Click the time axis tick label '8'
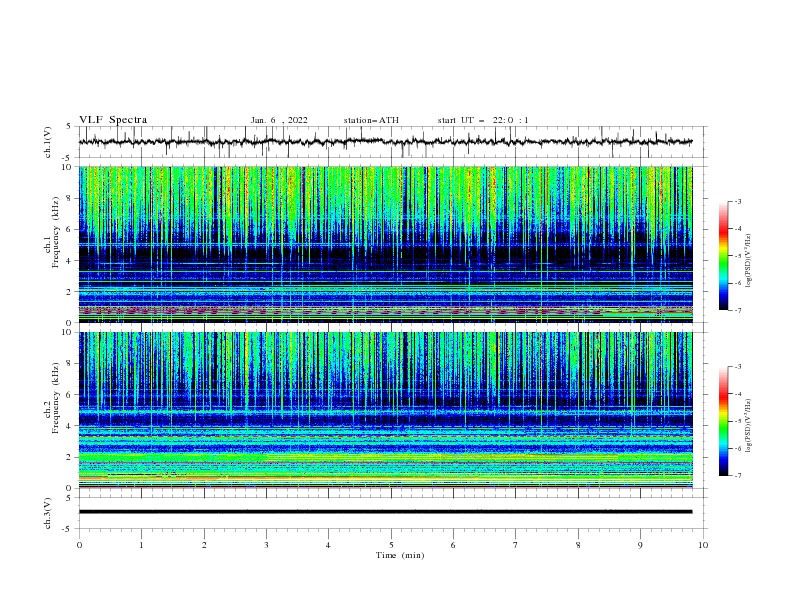Screen dimensions: 792x612 (578, 545)
